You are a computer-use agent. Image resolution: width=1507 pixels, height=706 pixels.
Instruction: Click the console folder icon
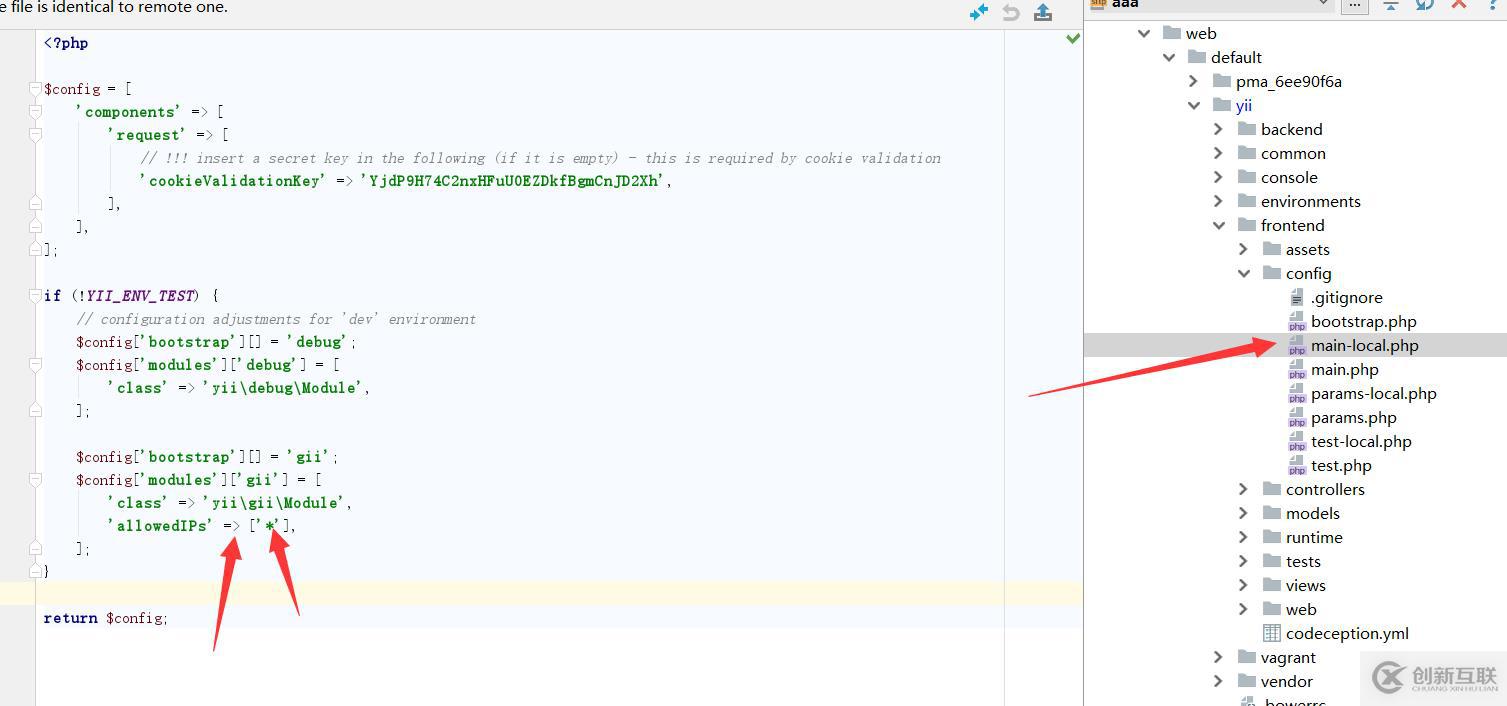coord(1246,177)
